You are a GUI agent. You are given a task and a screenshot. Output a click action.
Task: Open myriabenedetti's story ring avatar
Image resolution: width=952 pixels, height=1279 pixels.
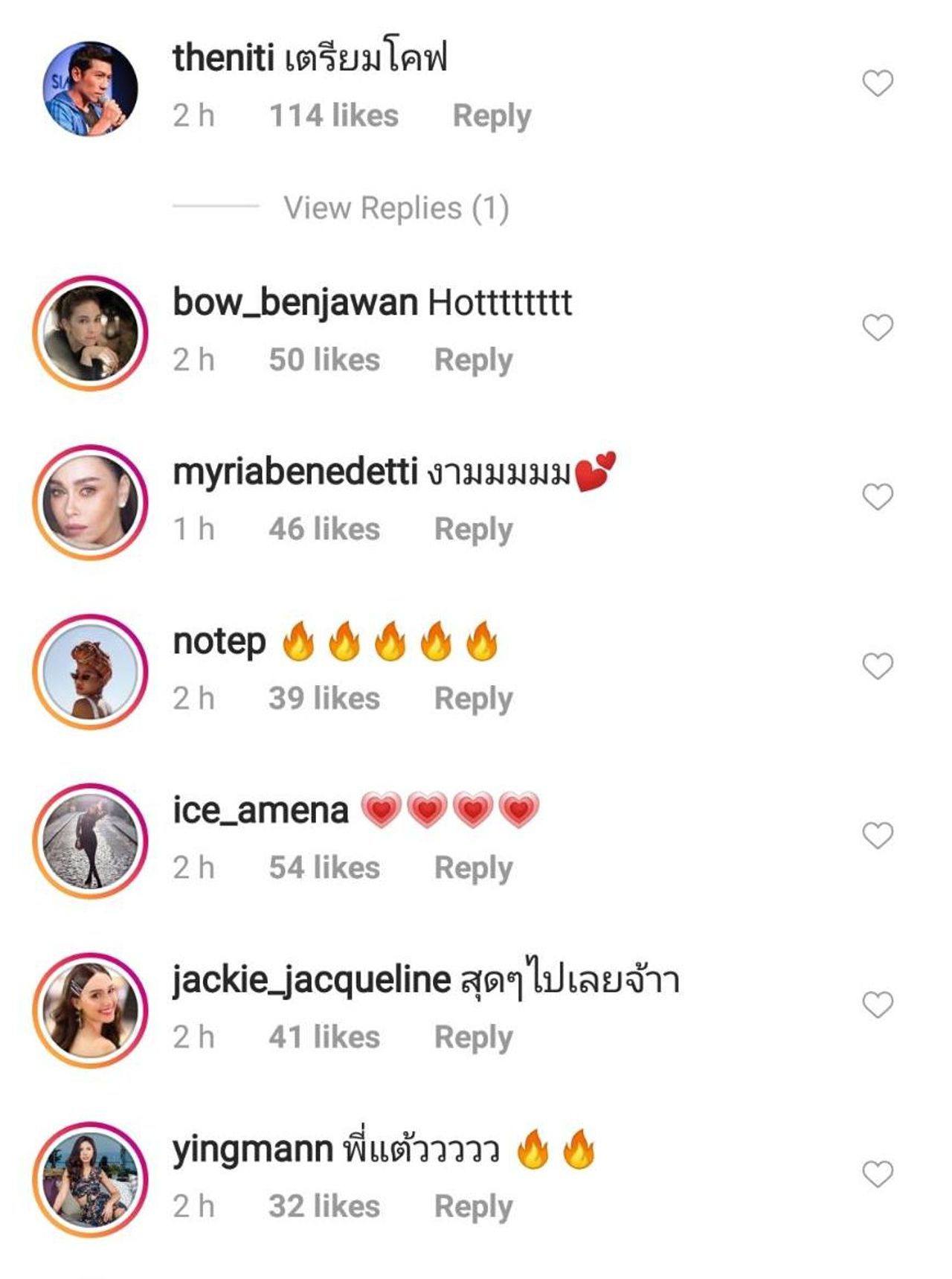[x=90, y=502]
